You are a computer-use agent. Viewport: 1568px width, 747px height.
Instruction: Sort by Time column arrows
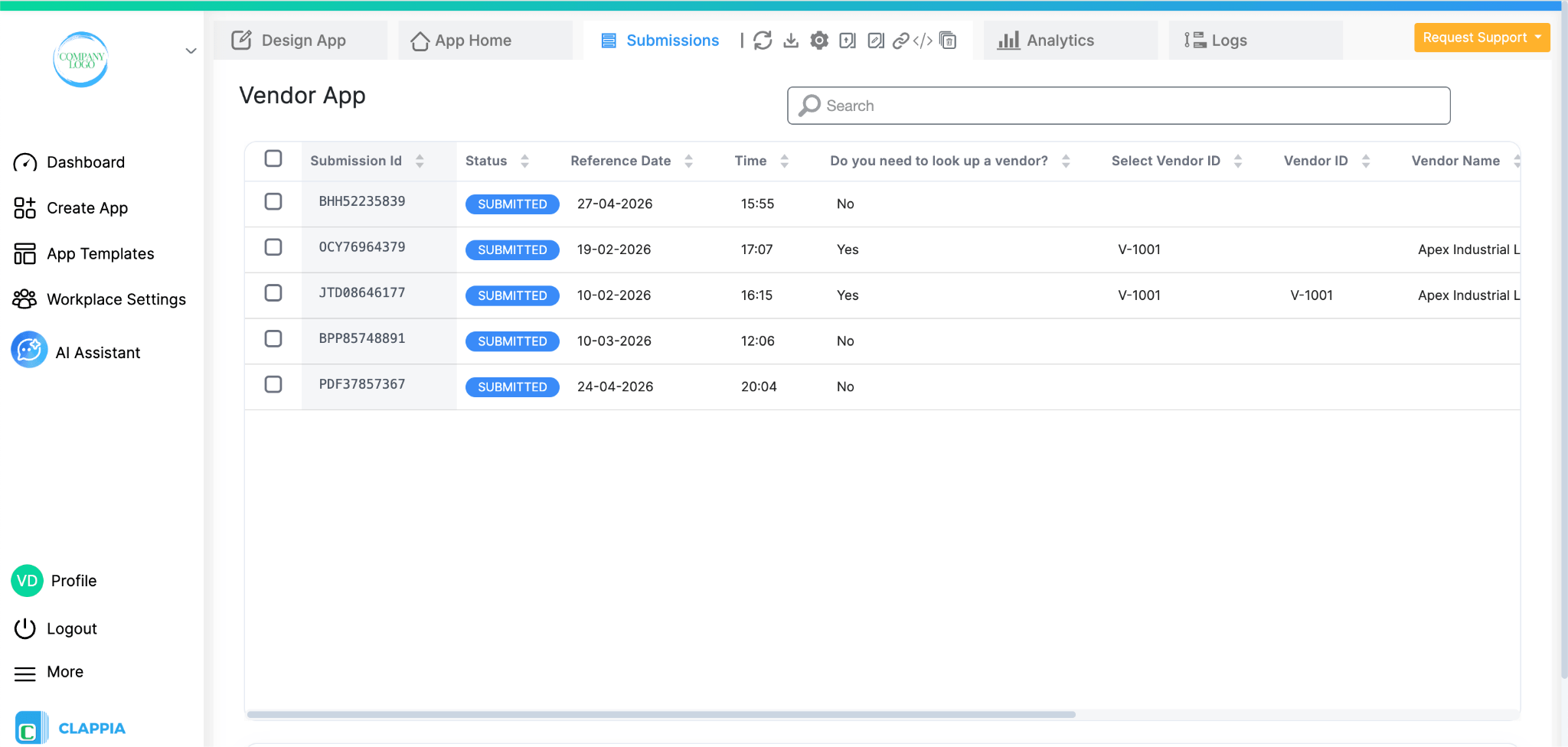tap(784, 161)
